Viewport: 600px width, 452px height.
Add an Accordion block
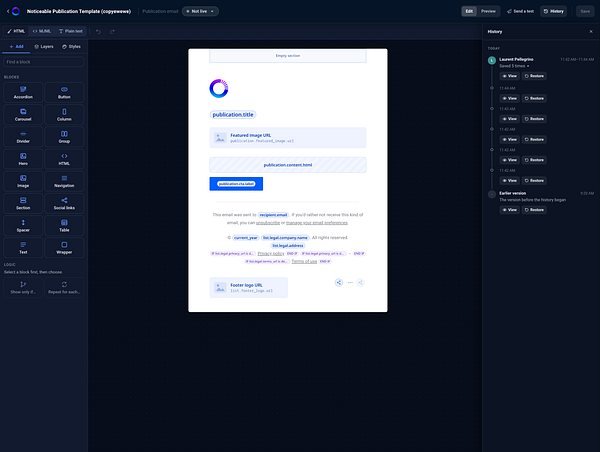point(23,93)
